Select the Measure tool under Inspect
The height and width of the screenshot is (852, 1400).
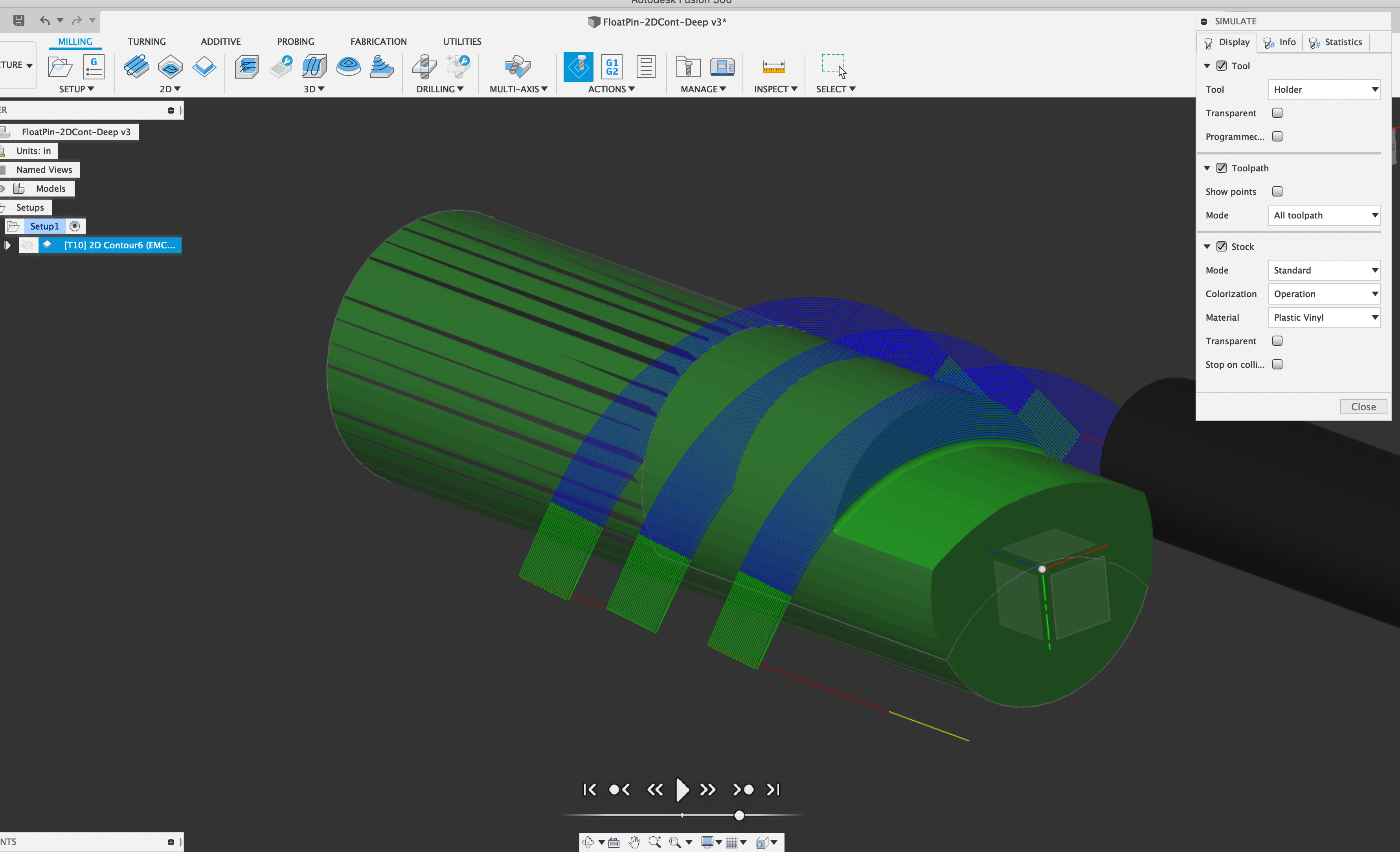774,66
